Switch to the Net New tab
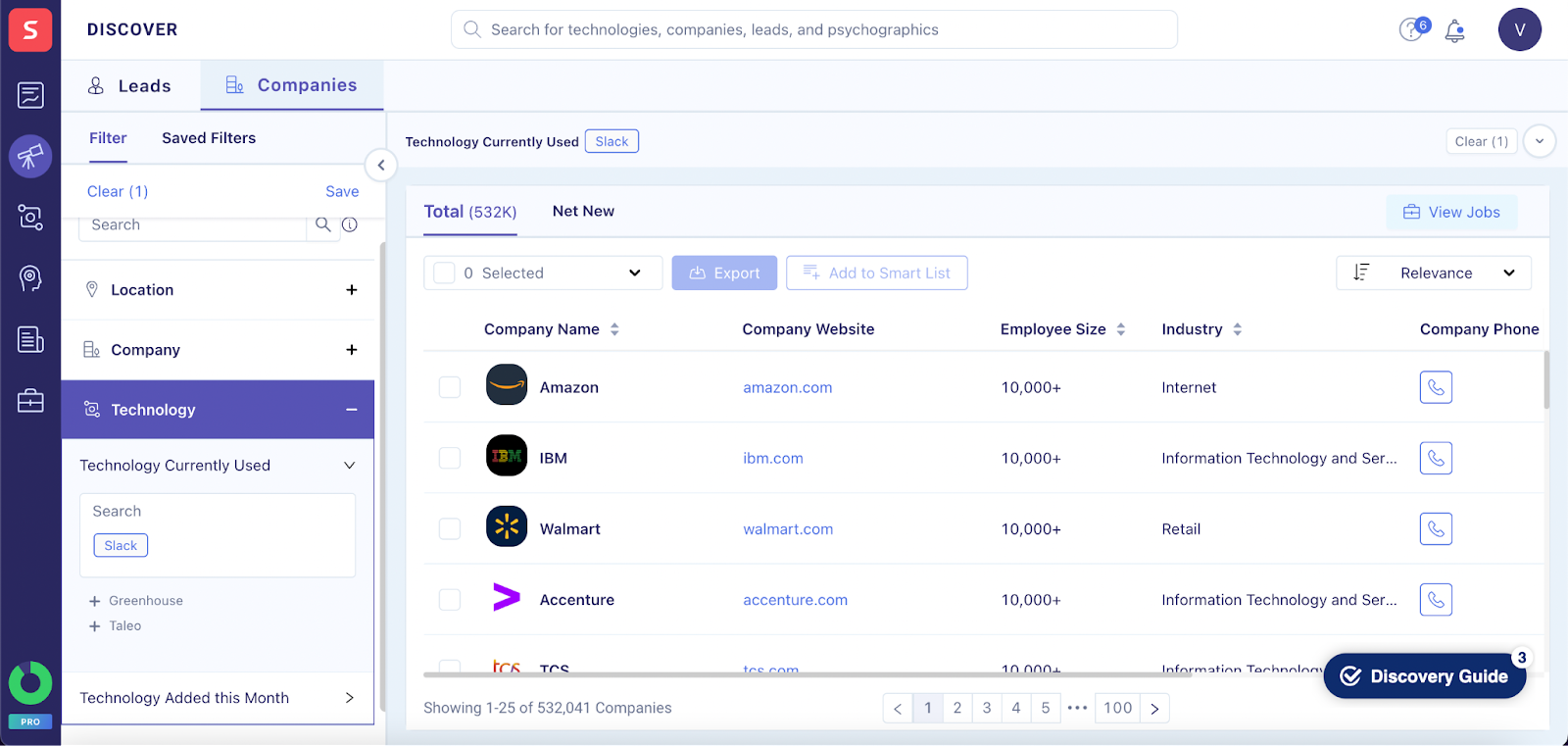The image size is (1568, 746). coord(583,211)
